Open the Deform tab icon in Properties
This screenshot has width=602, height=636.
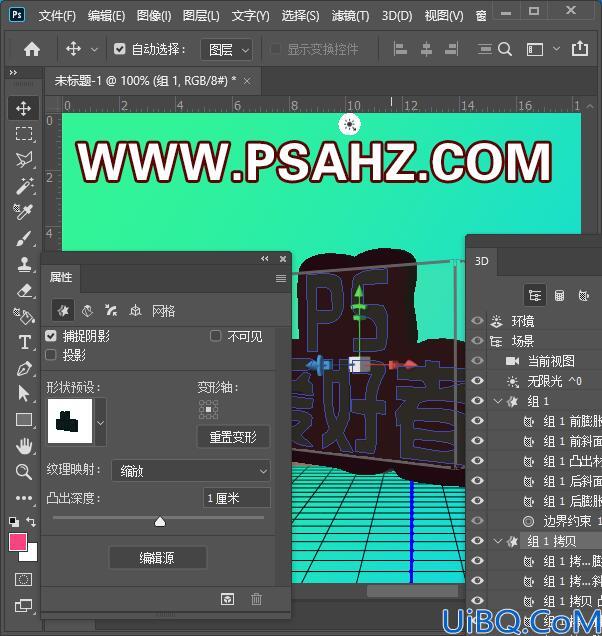[x=87, y=311]
